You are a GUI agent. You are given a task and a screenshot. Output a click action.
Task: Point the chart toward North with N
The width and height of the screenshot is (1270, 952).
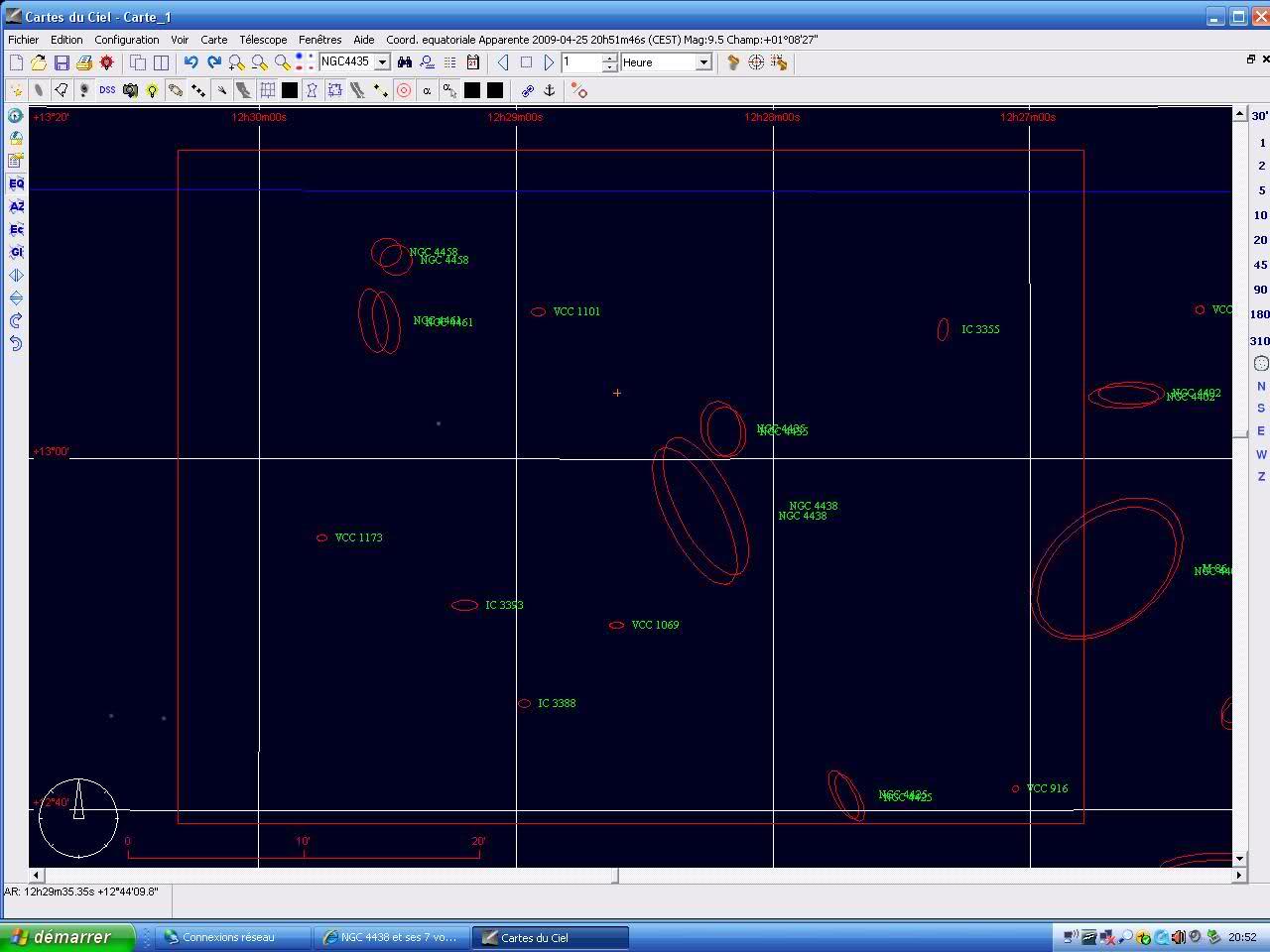(x=1261, y=386)
